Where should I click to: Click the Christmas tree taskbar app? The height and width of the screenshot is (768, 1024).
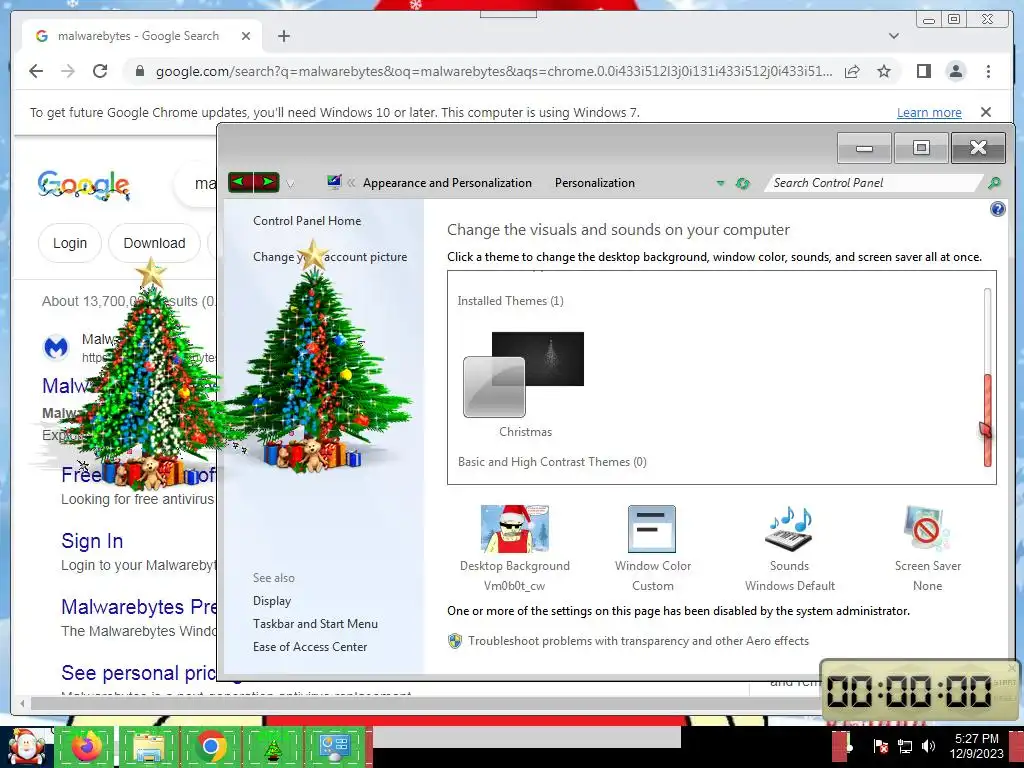[272, 746]
